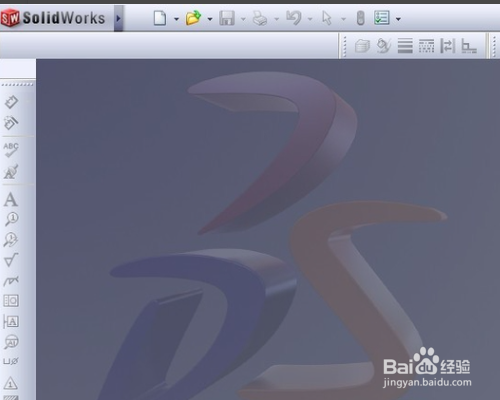The width and height of the screenshot is (500, 400).
Task: Click the Layer Properties icon
Action: (x=362, y=46)
